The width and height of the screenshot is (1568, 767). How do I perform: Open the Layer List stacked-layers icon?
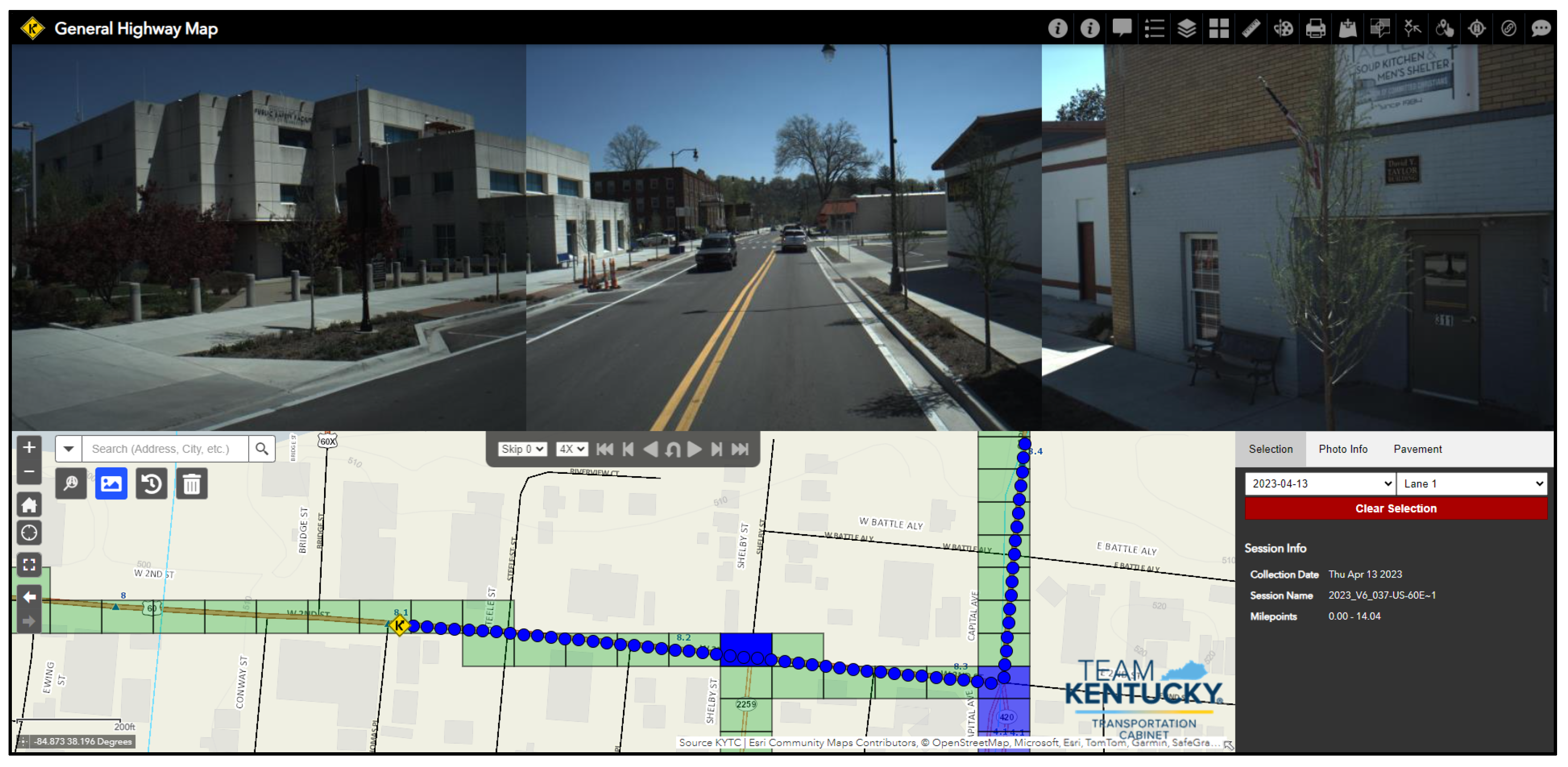(x=1186, y=29)
